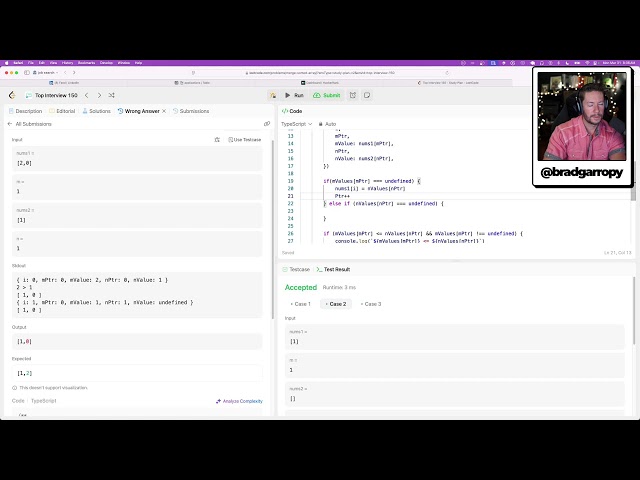The width and height of the screenshot is (640, 480).
Task: Pick a random problem shuffle icon
Action: click(111, 95)
